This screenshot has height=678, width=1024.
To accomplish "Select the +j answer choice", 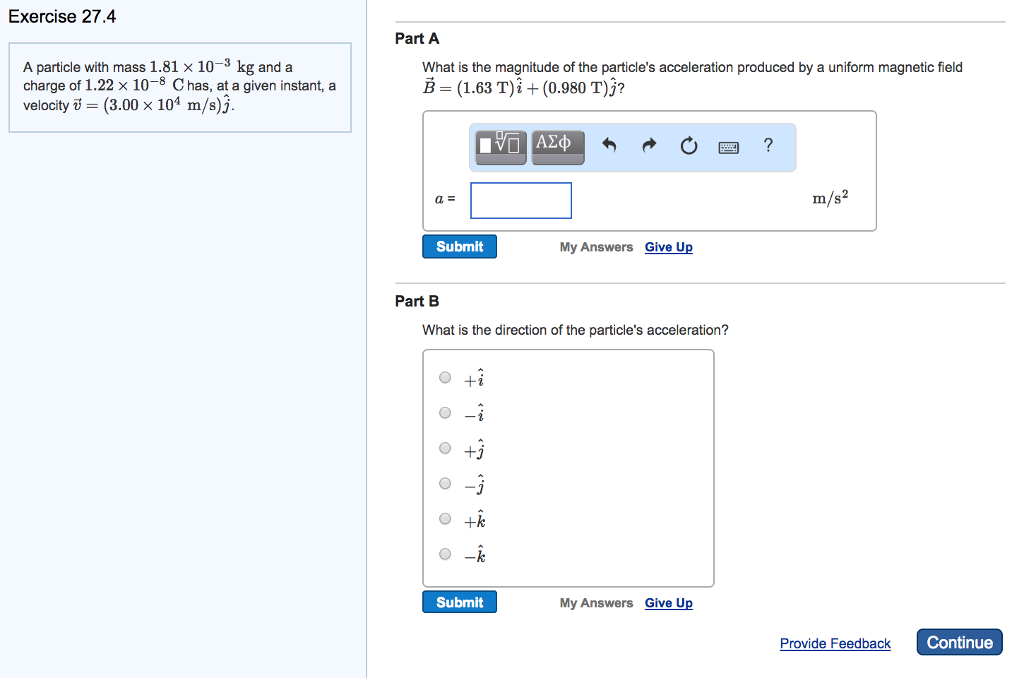I will tap(445, 448).
